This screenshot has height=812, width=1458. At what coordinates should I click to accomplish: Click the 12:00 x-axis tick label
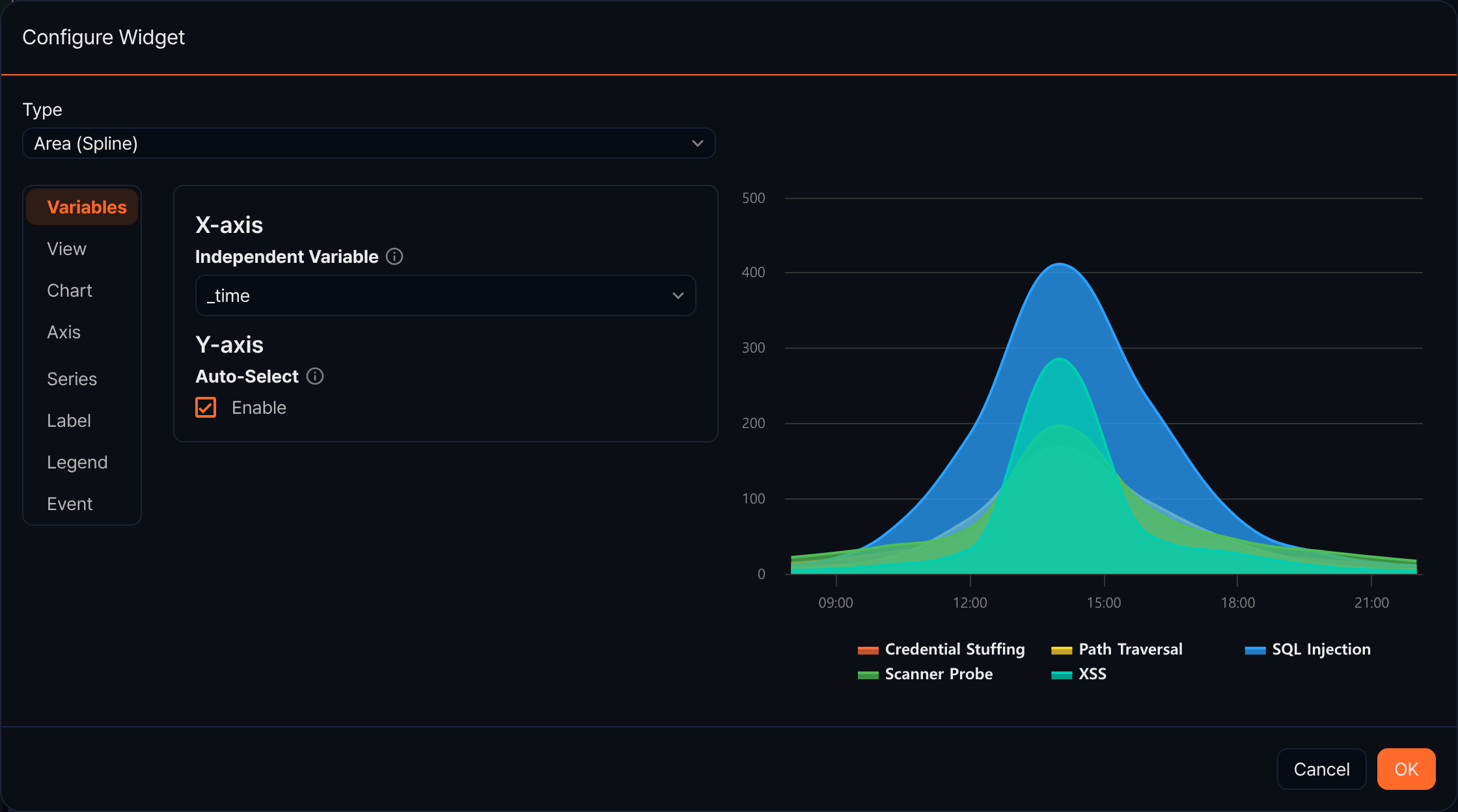pyautogui.click(x=970, y=602)
